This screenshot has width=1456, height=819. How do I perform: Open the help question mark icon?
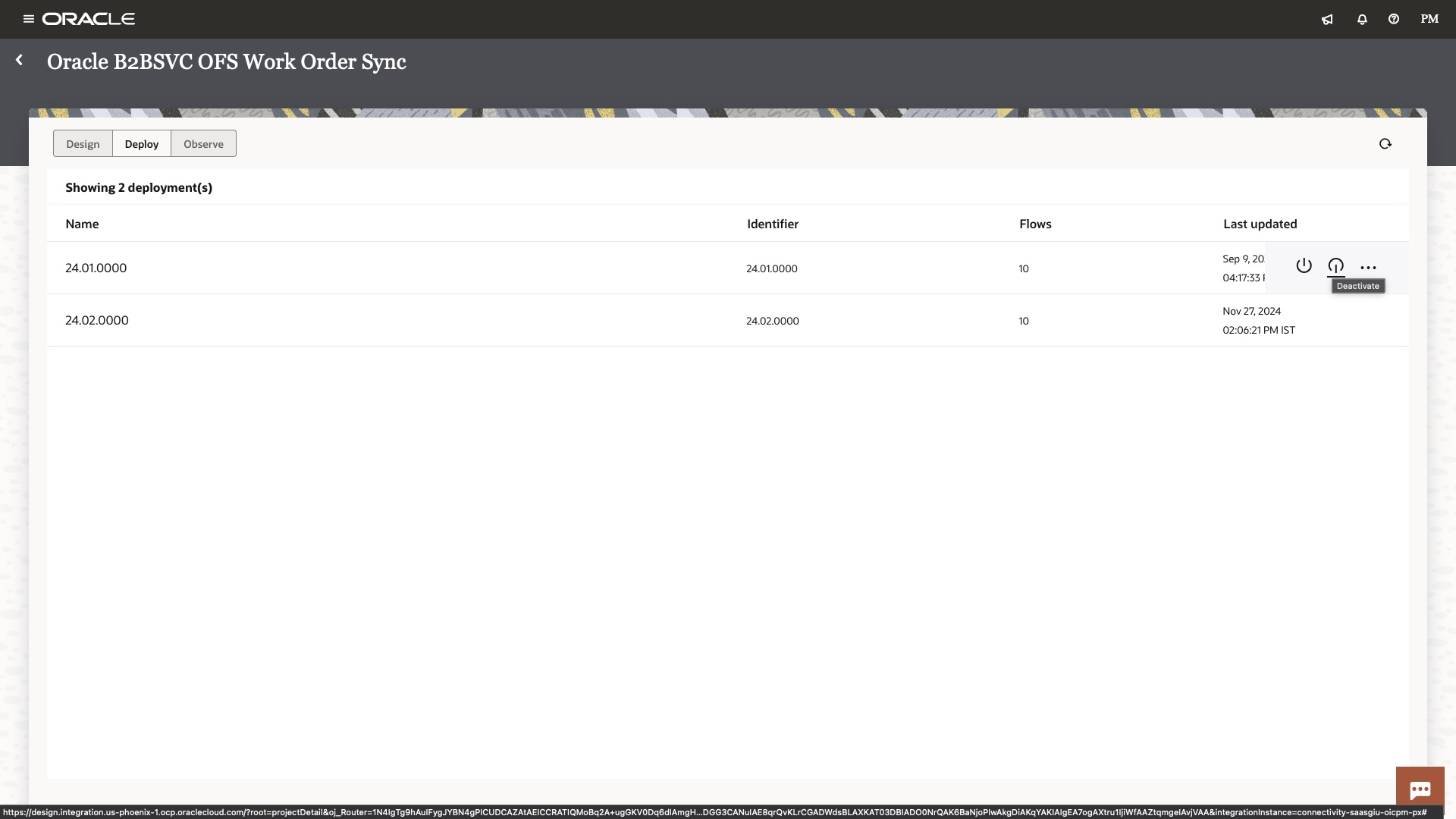coord(1393,19)
